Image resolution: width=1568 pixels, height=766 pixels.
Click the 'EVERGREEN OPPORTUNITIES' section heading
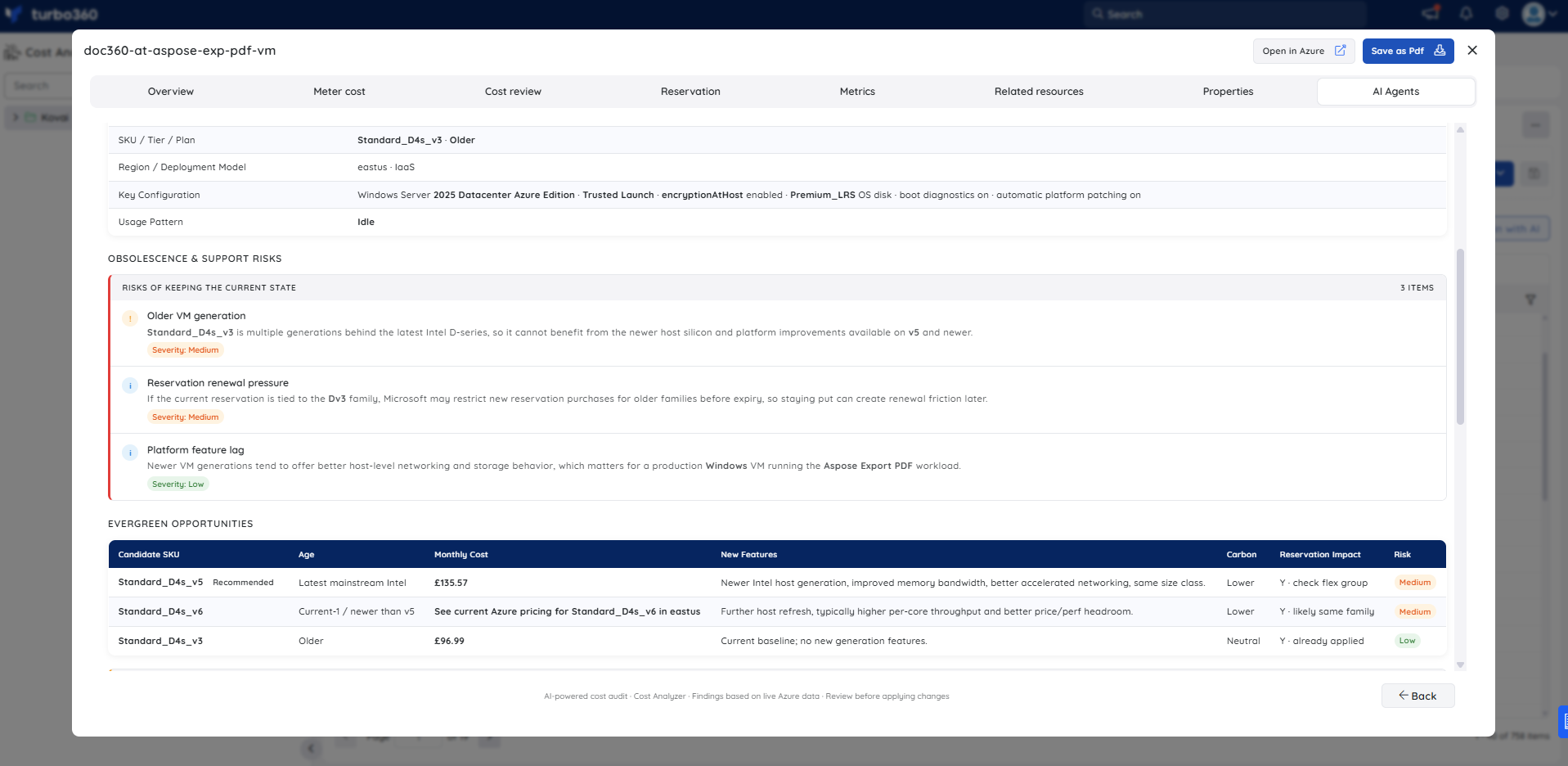181,524
